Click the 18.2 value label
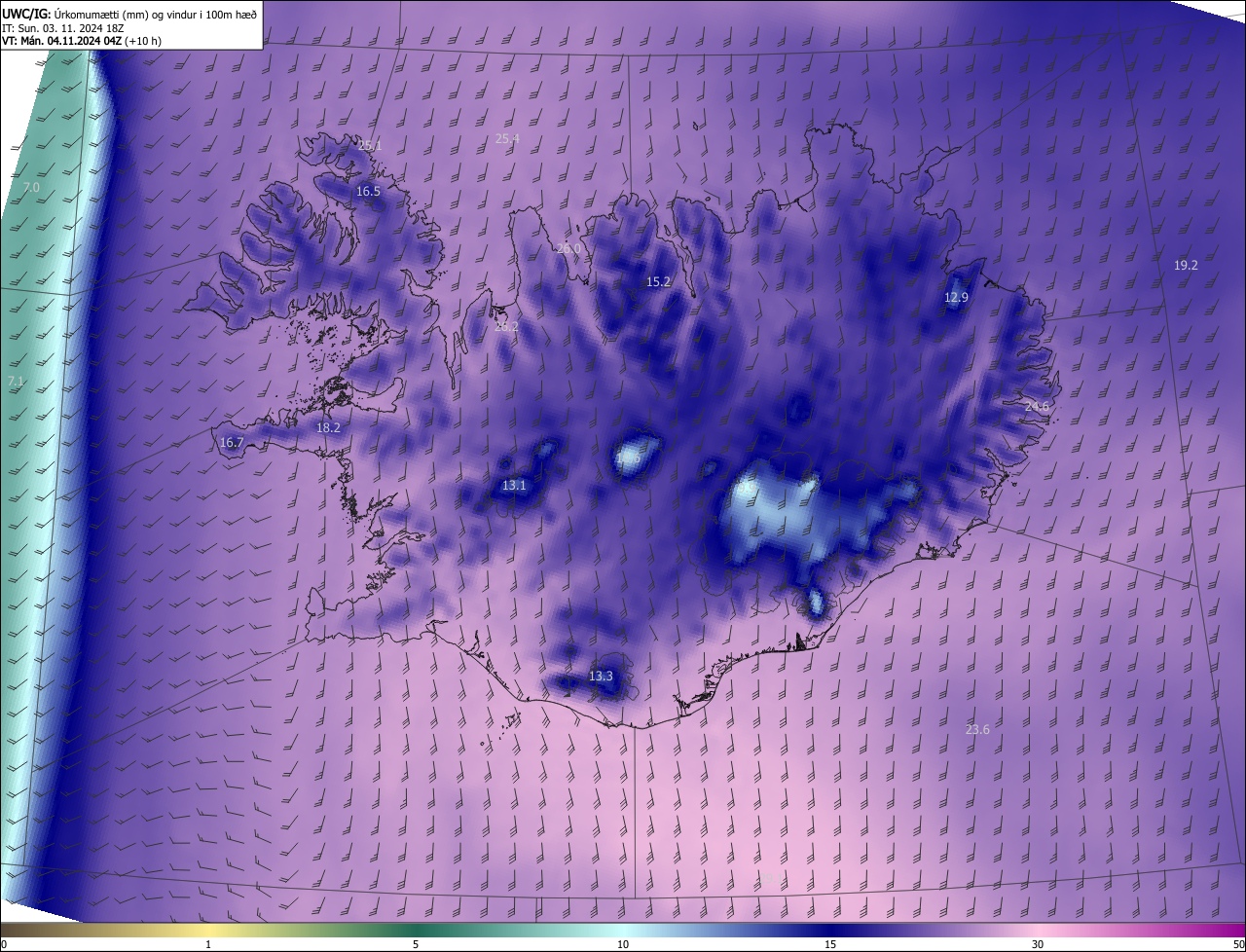The height and width of the screenshot is (952, 1246). pos(328,428)
